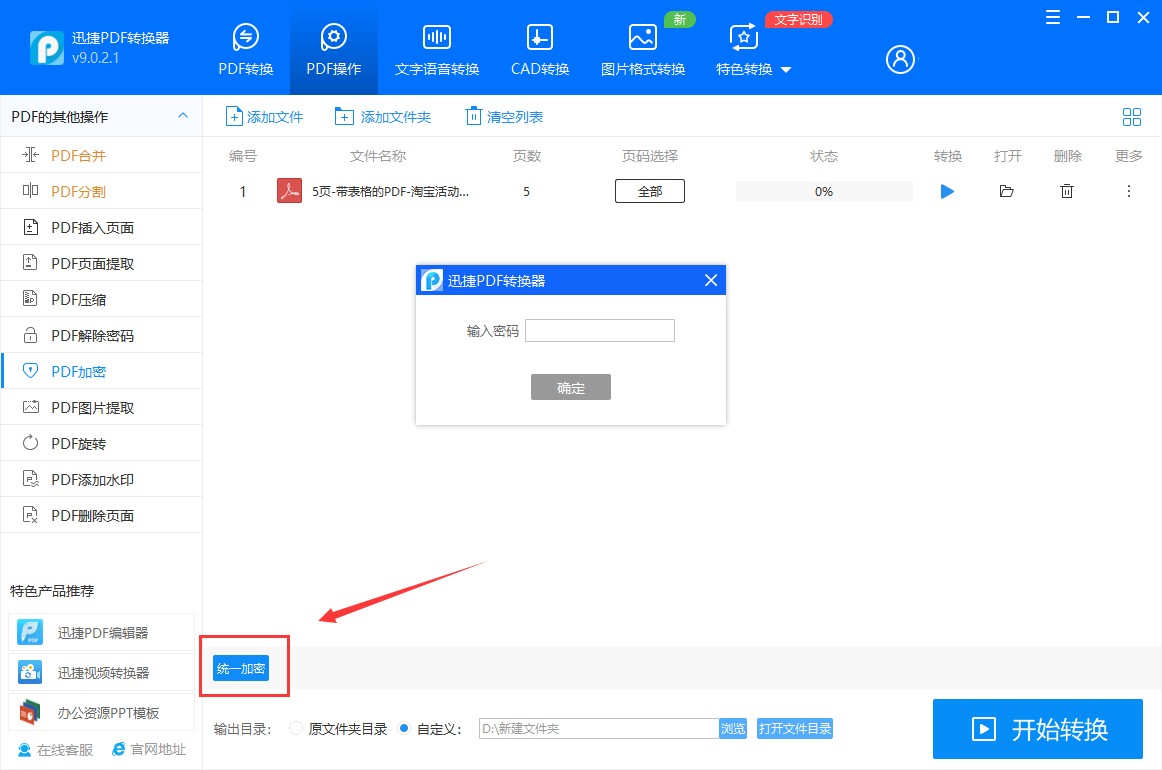The width and height of the screenshot is (1162, 770).
Task: Open the file location using the 打开 folder icon
Action: click(x=1007, y=191)
